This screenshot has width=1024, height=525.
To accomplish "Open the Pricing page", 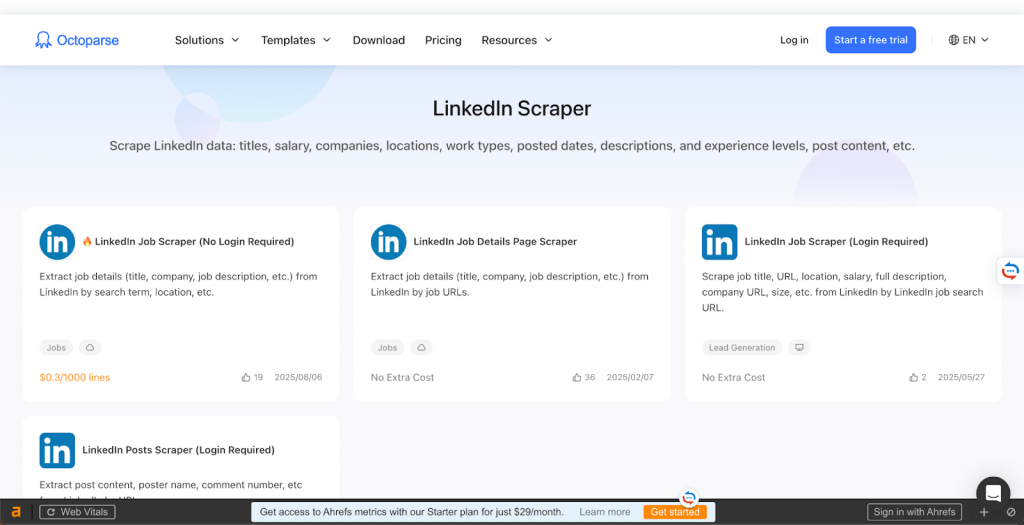I will (x=443, y=40).
